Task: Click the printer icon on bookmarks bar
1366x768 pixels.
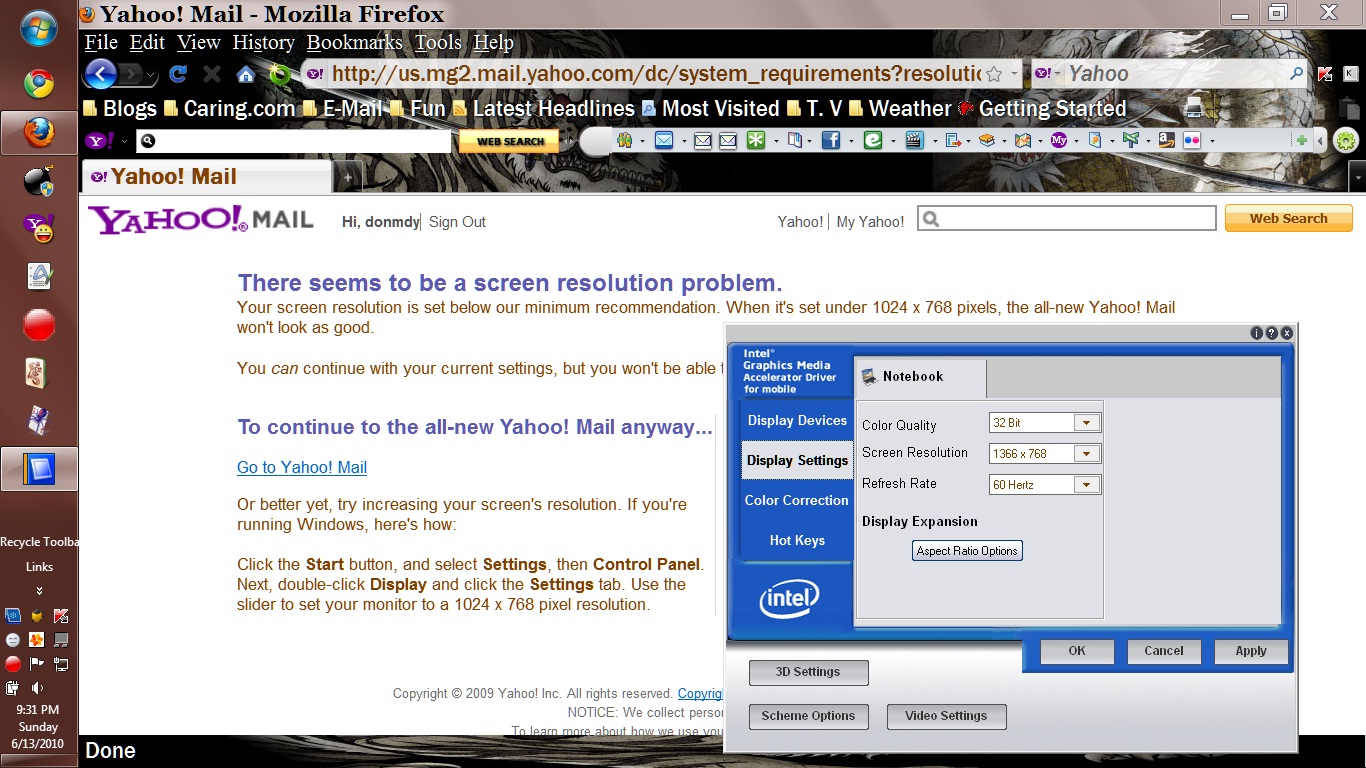Action: click(x=1193, y=108)
